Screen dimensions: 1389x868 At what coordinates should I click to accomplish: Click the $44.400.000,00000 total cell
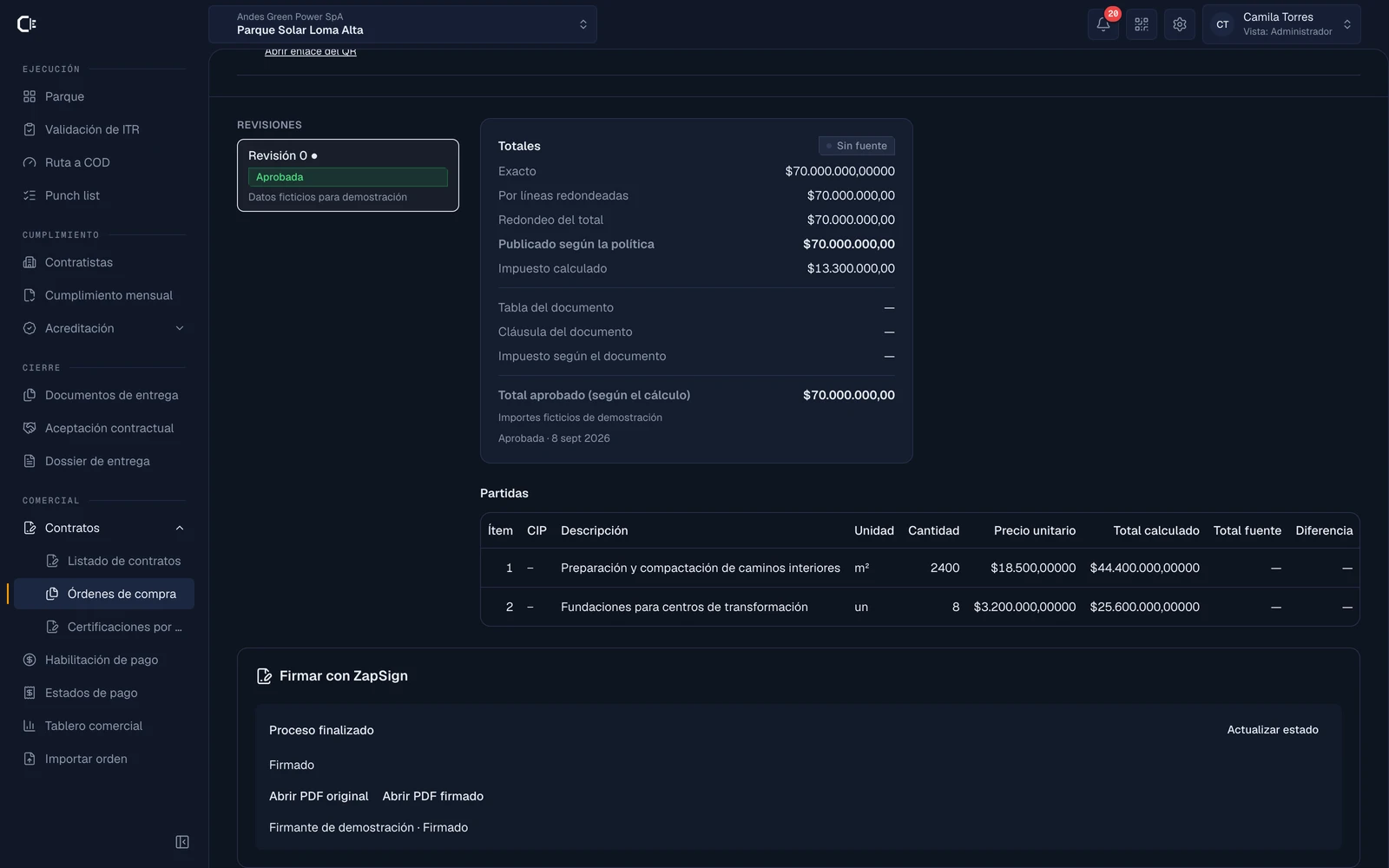[x=1144, y=568]
